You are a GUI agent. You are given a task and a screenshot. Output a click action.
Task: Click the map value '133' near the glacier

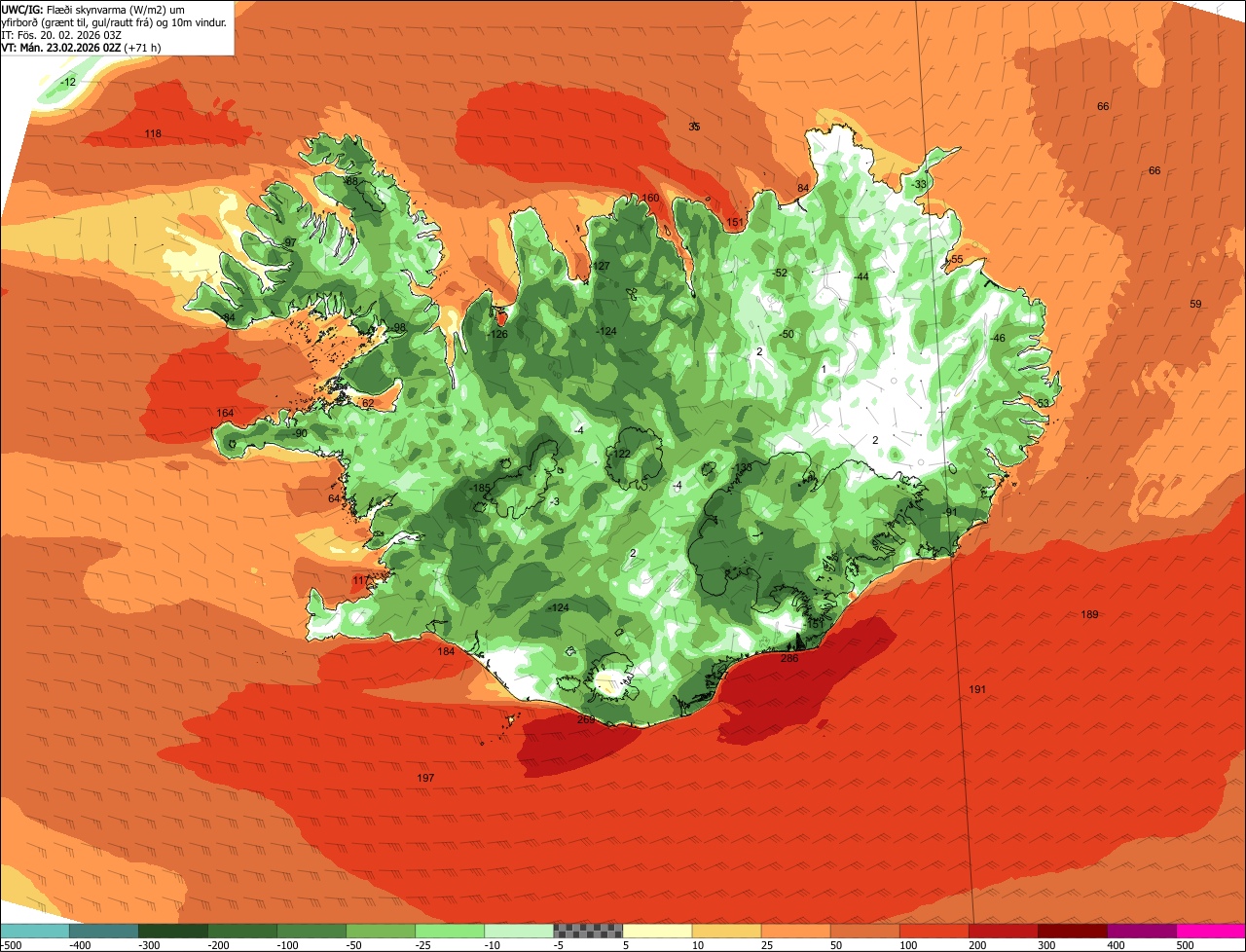coord(744,468)
